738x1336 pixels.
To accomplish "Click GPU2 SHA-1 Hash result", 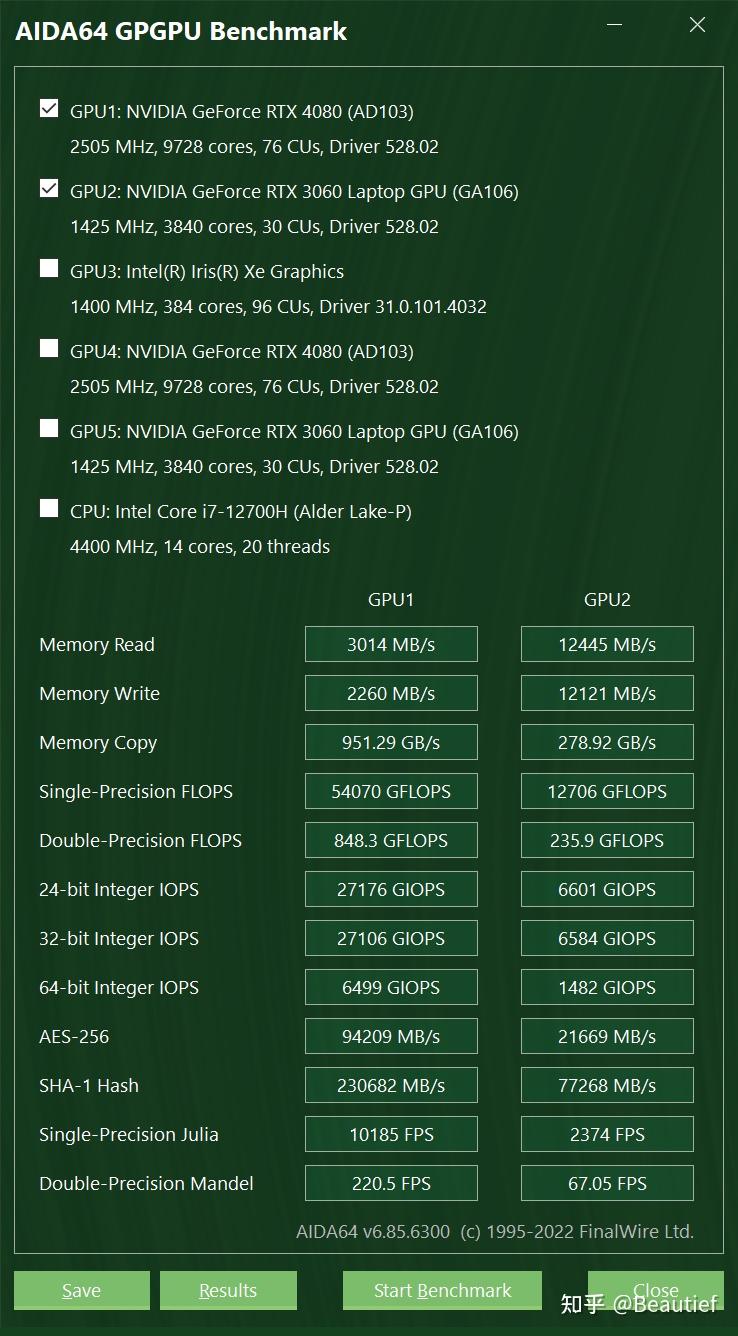I will [607, 1085].
